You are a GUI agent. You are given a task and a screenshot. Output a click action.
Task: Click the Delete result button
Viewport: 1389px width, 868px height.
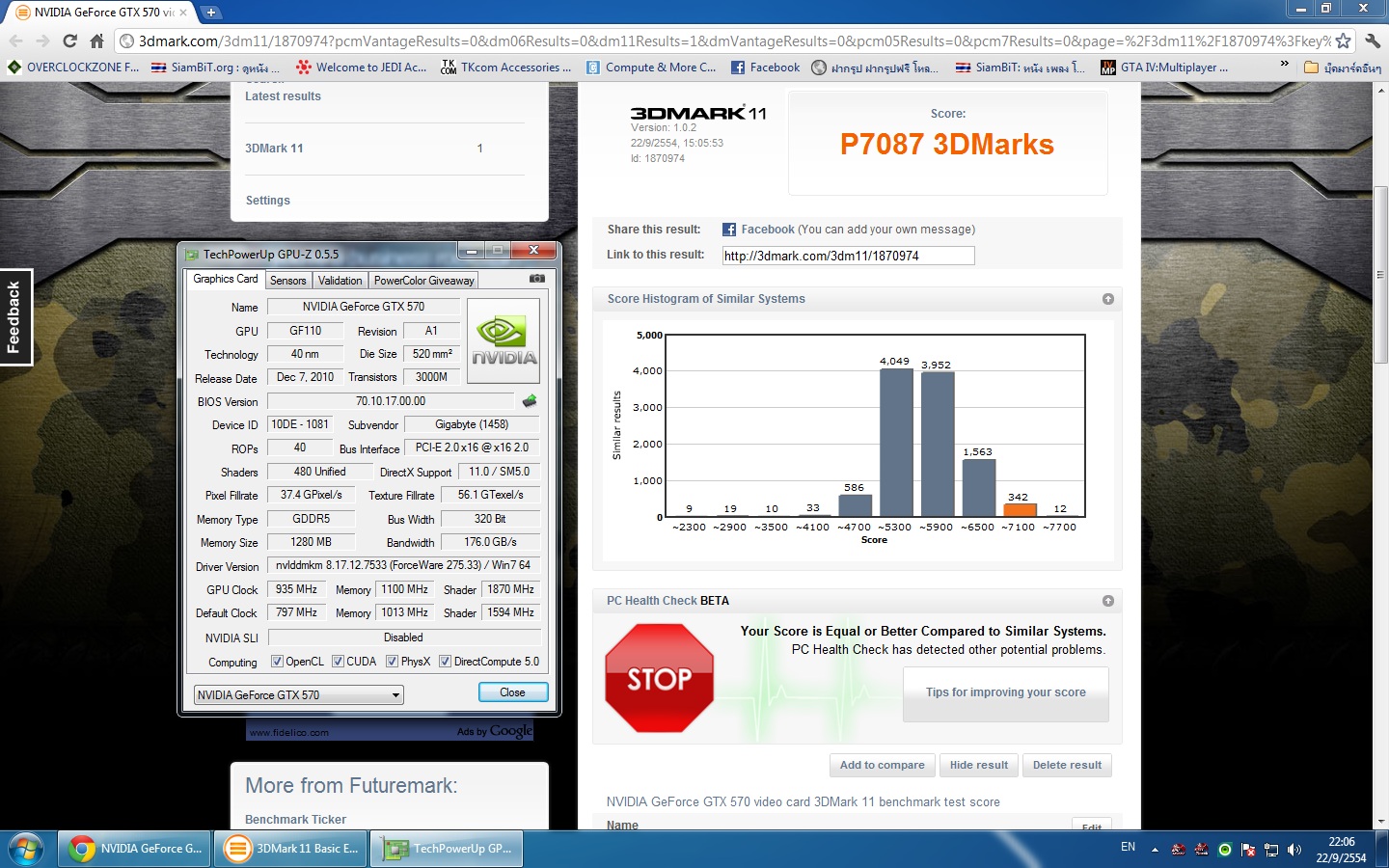1067,766
